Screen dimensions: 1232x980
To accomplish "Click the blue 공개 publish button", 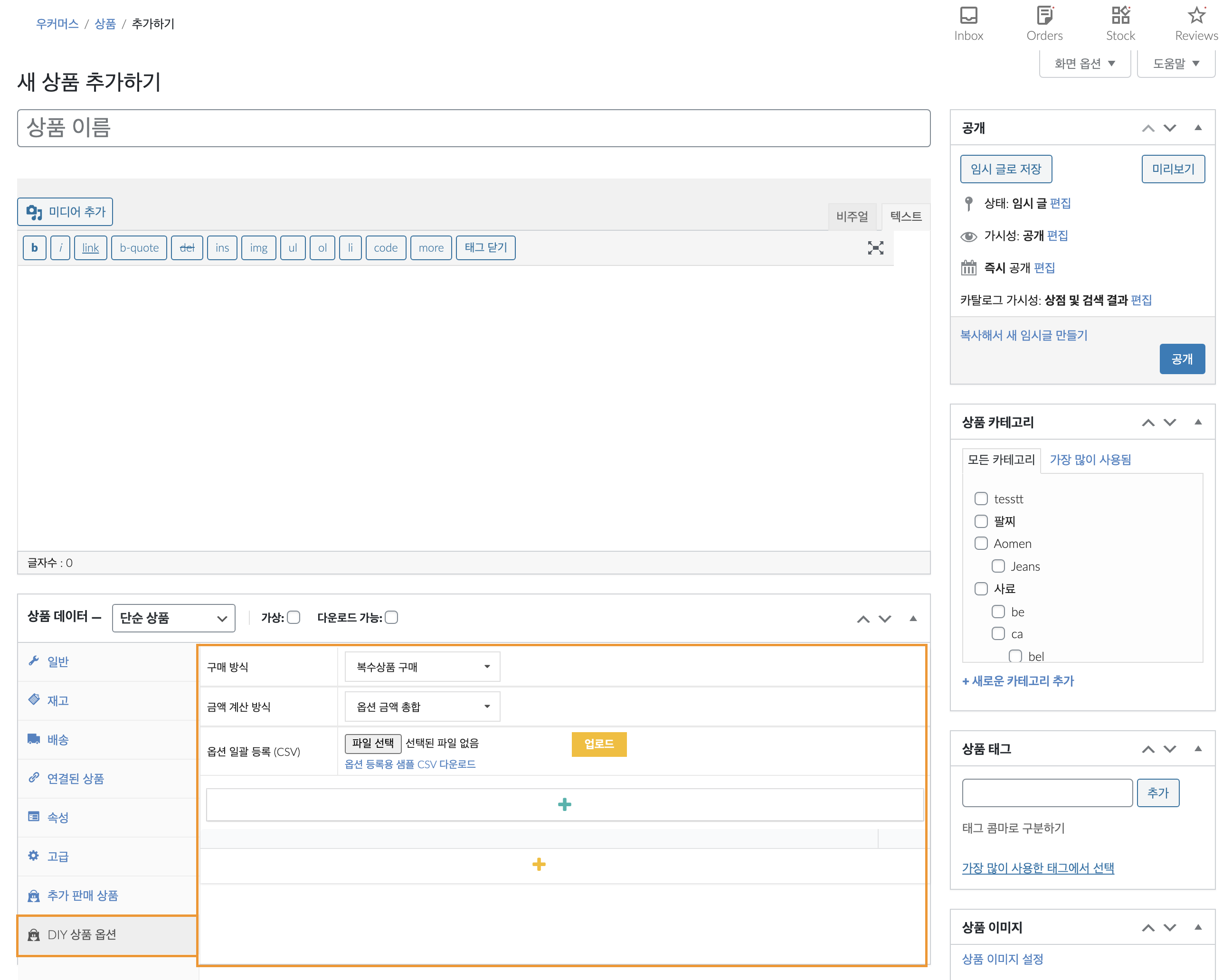I will point(1181,359).
